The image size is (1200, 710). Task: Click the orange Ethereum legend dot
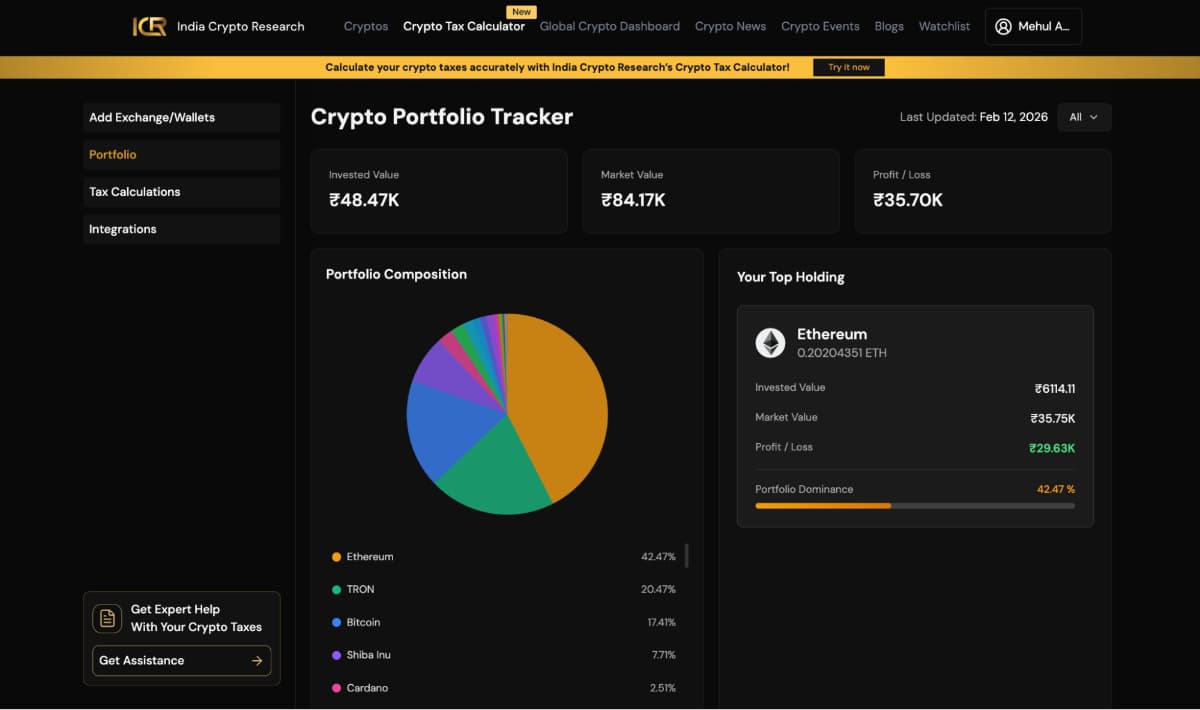tap(336, 557)
